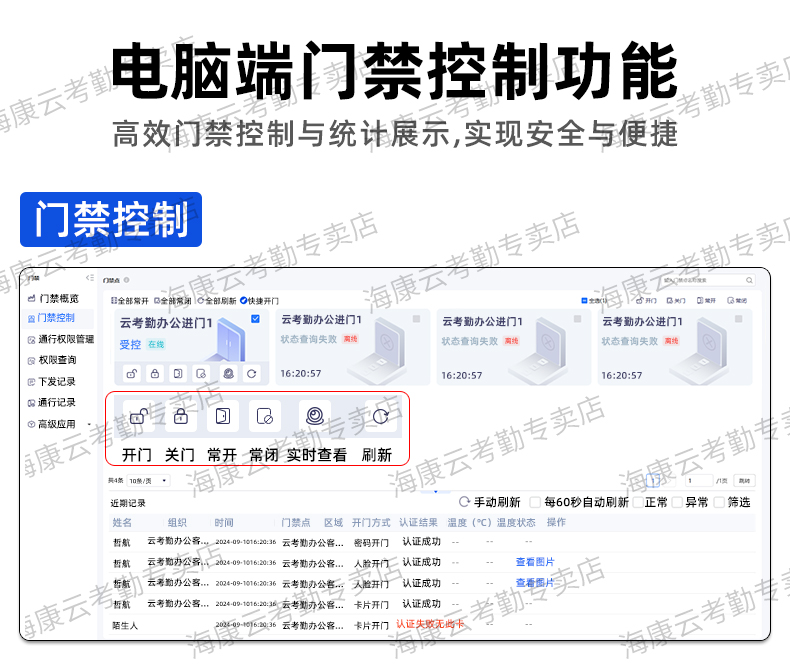790x664 pixels.
Task: Toggle the 全选(1) select-all checkbox
Action: click(x=584, y=300)
